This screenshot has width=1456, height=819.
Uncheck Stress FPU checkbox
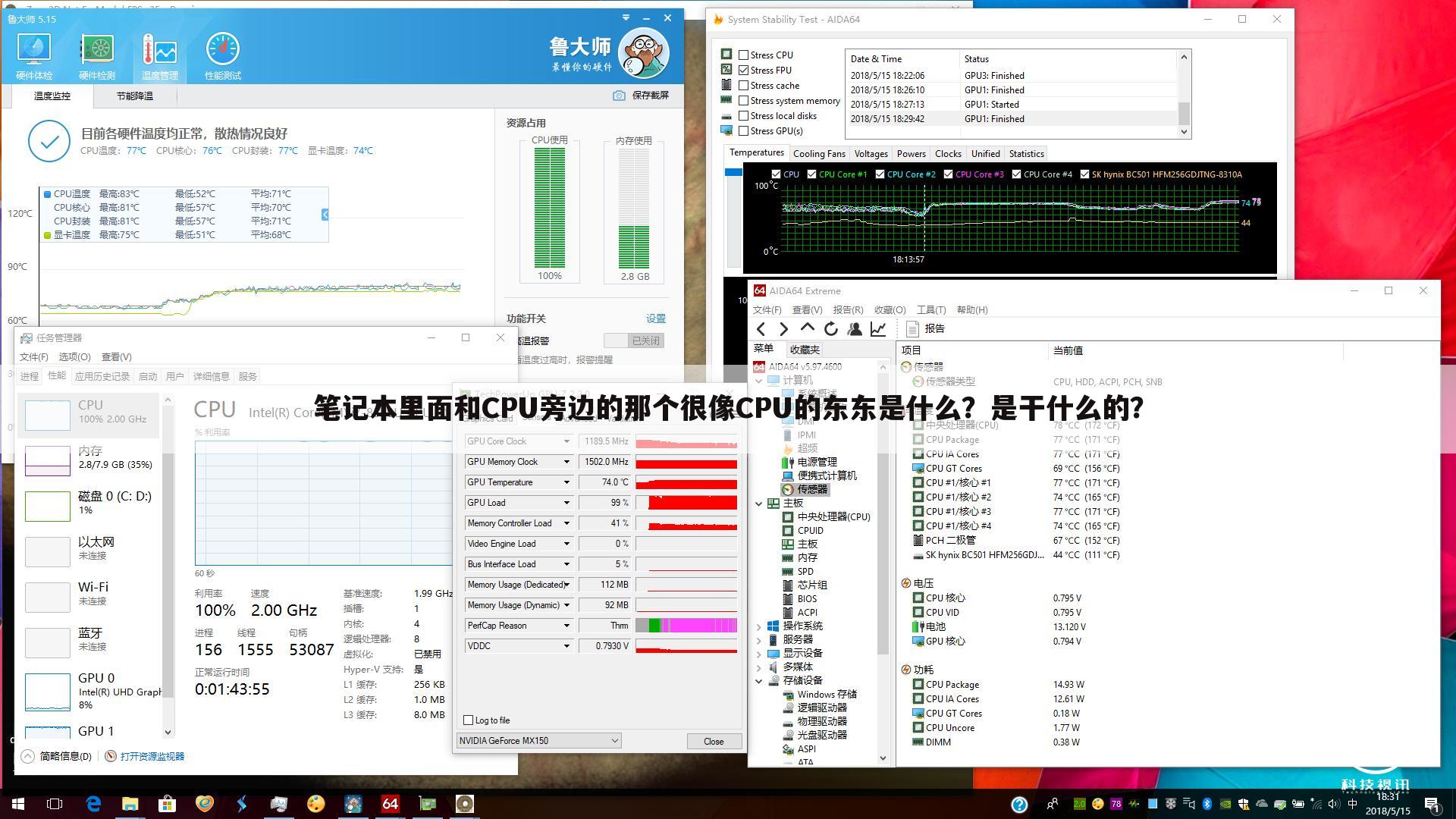744,71
